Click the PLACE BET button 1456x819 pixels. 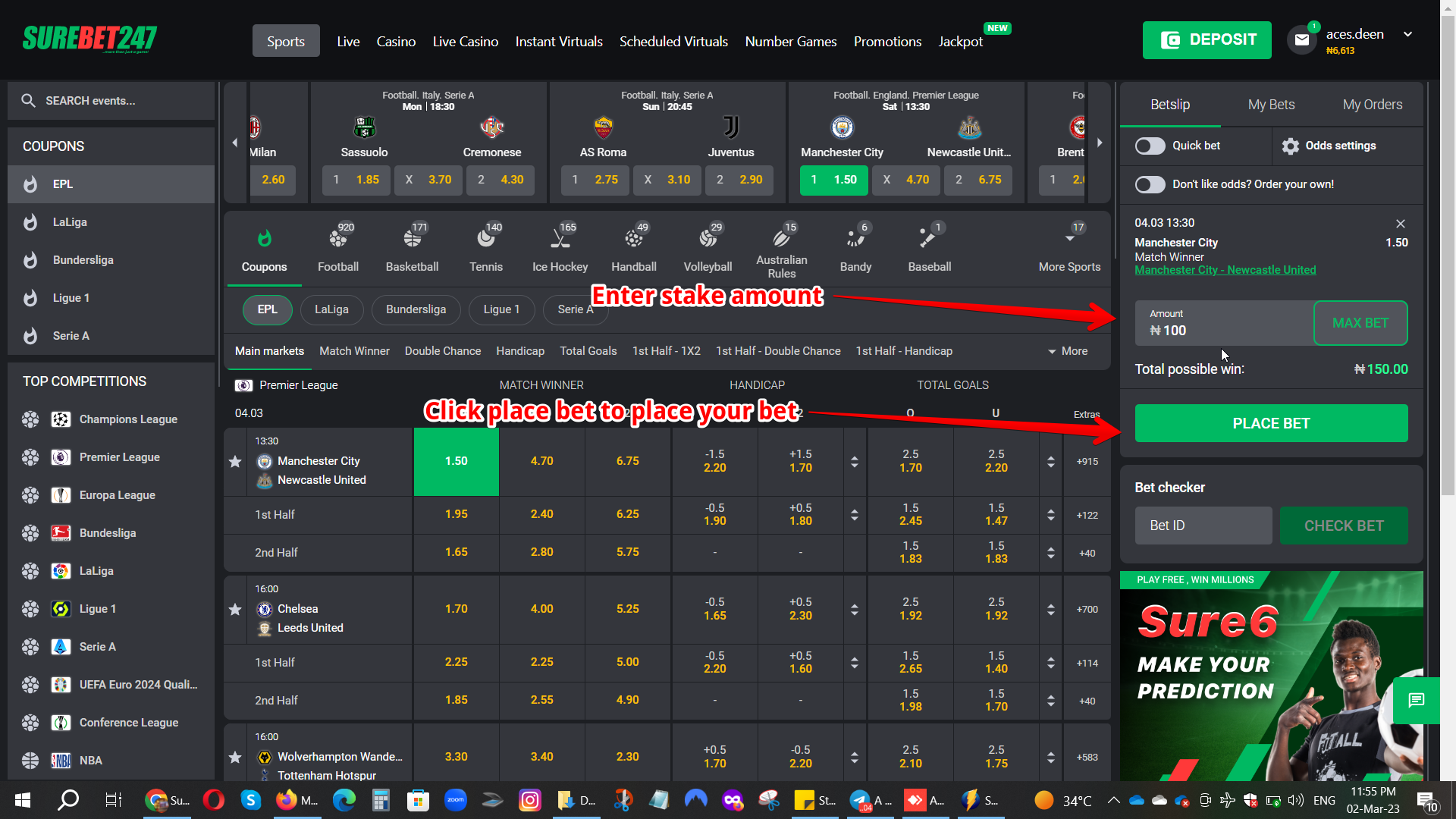pyautogui.click(x=1271, y=423)
